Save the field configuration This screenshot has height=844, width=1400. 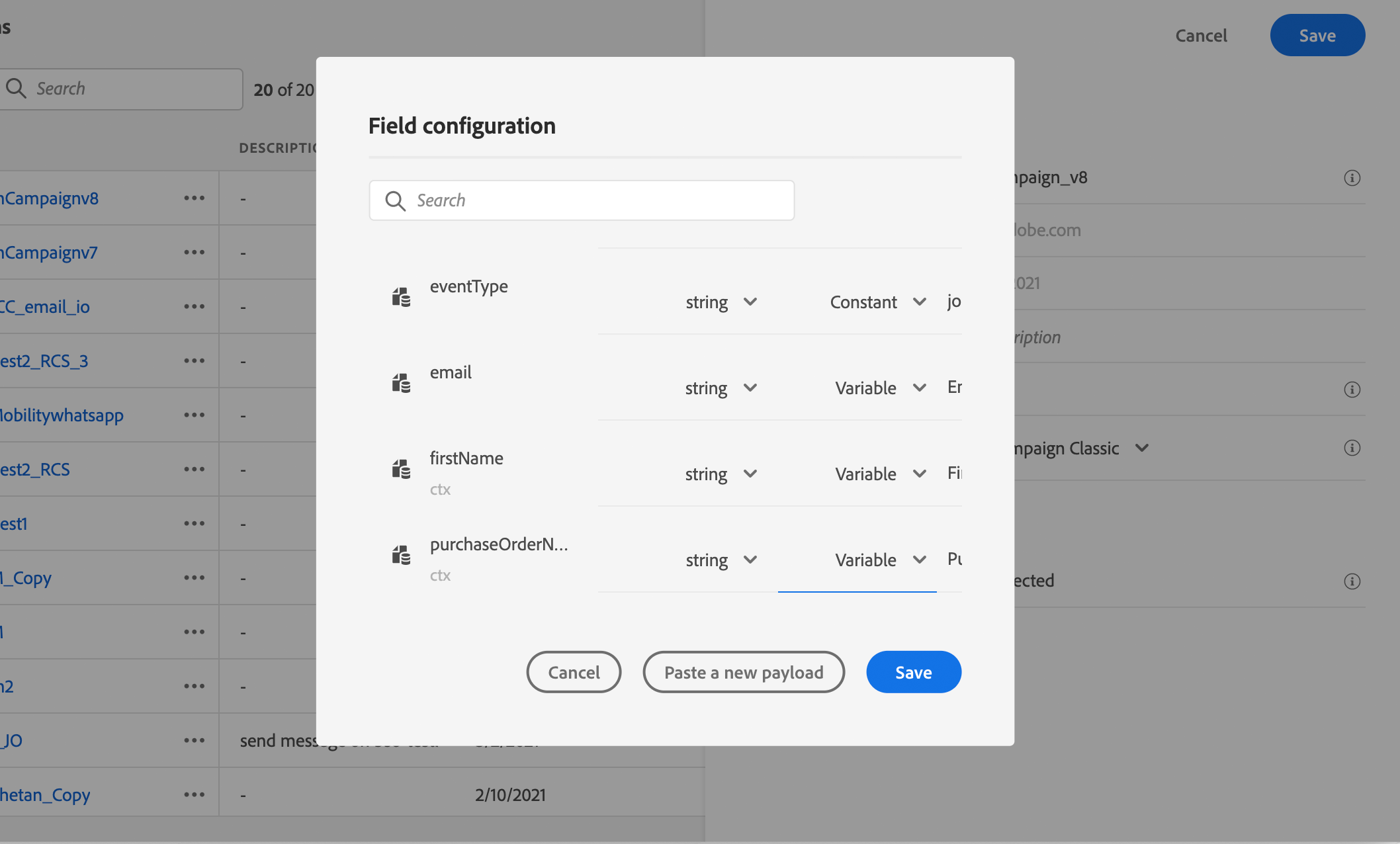(913, 672)
